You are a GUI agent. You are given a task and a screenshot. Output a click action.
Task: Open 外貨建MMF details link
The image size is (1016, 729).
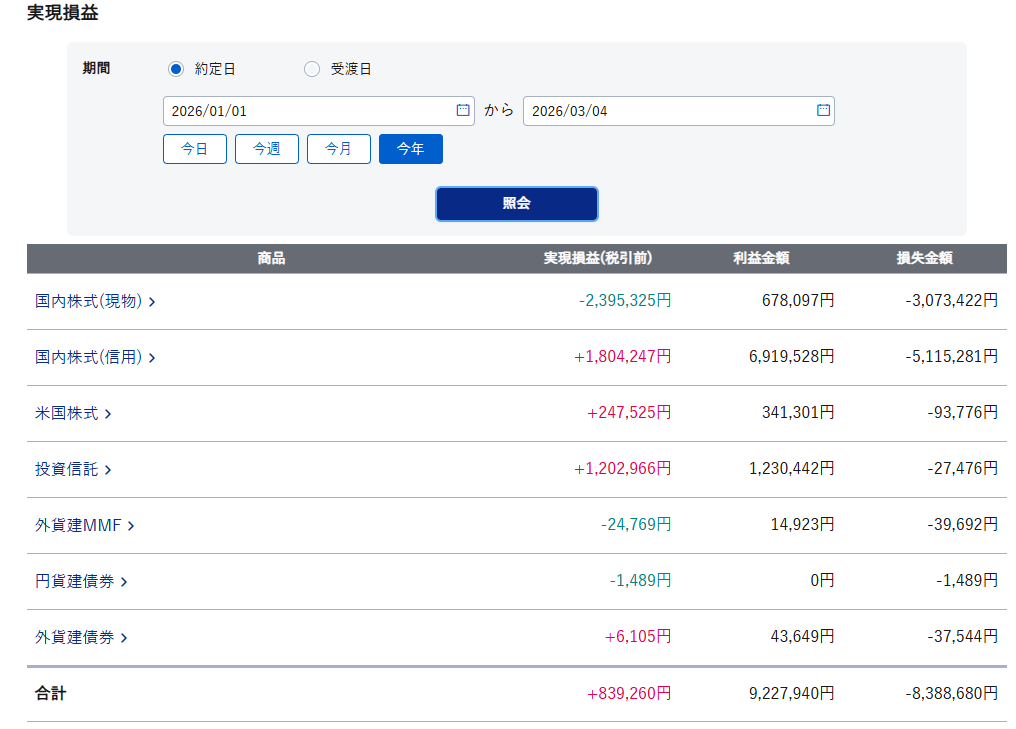pyautogui.click(x=78, y=525)
